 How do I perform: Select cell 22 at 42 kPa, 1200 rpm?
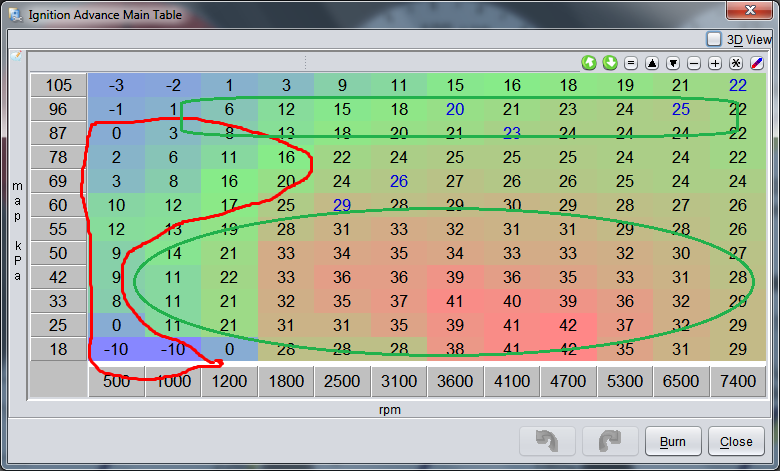click(x=229, y=277)
